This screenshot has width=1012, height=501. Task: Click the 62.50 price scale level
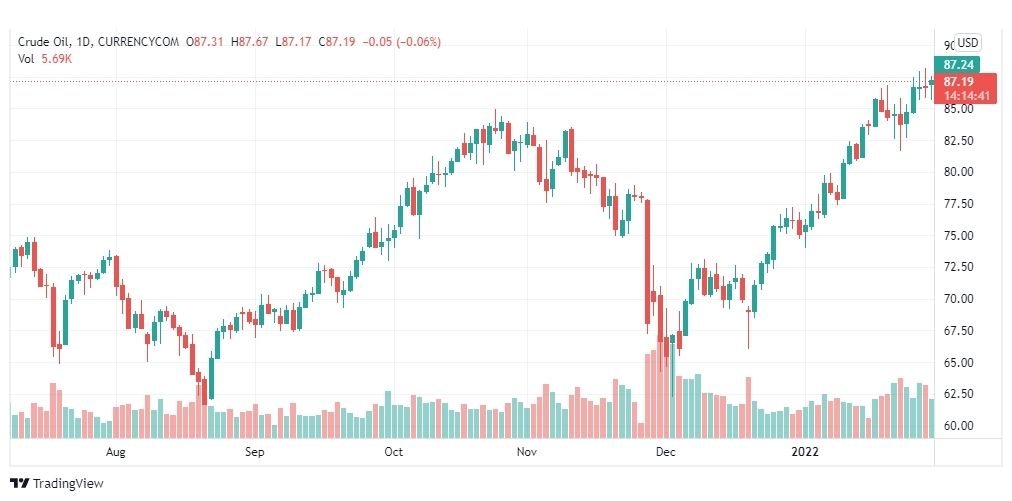point(956,394)
